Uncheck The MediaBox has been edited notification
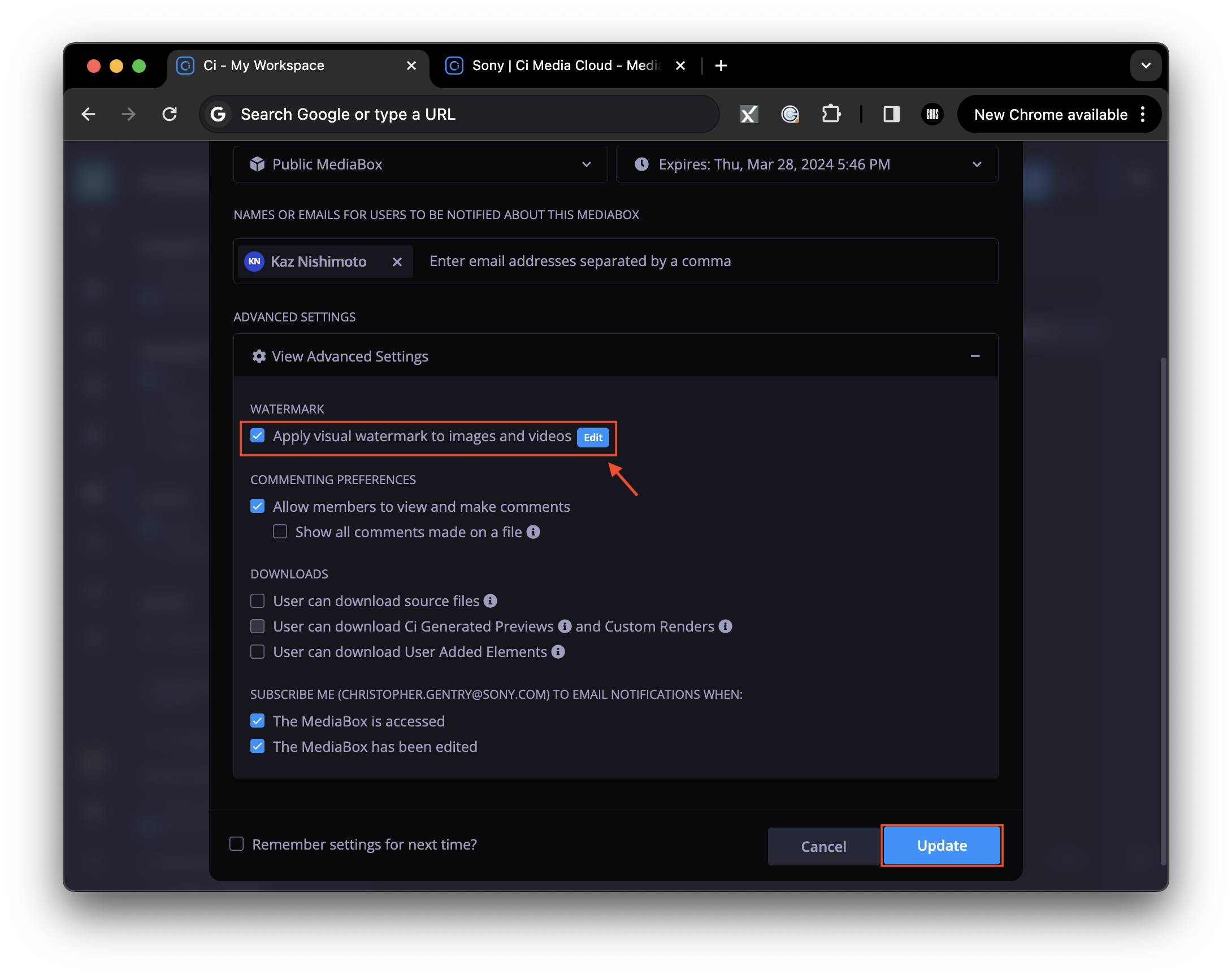Viewport: 1232px width, 975px height. point(258,746)
